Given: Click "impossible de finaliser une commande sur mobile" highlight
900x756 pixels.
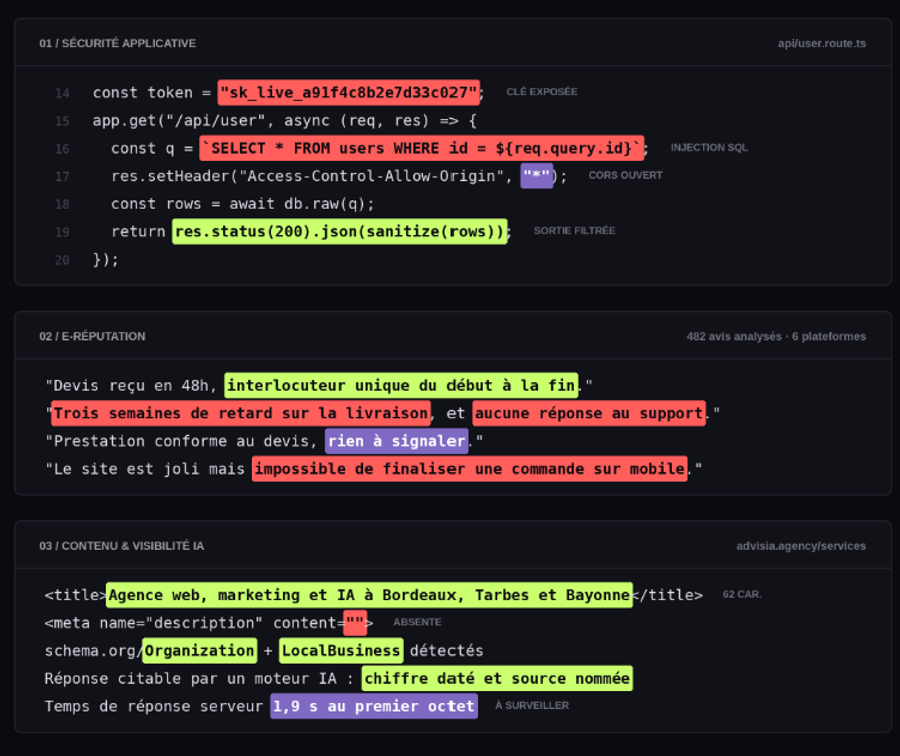Looking at the screenshot, I should tap(470, 469).
